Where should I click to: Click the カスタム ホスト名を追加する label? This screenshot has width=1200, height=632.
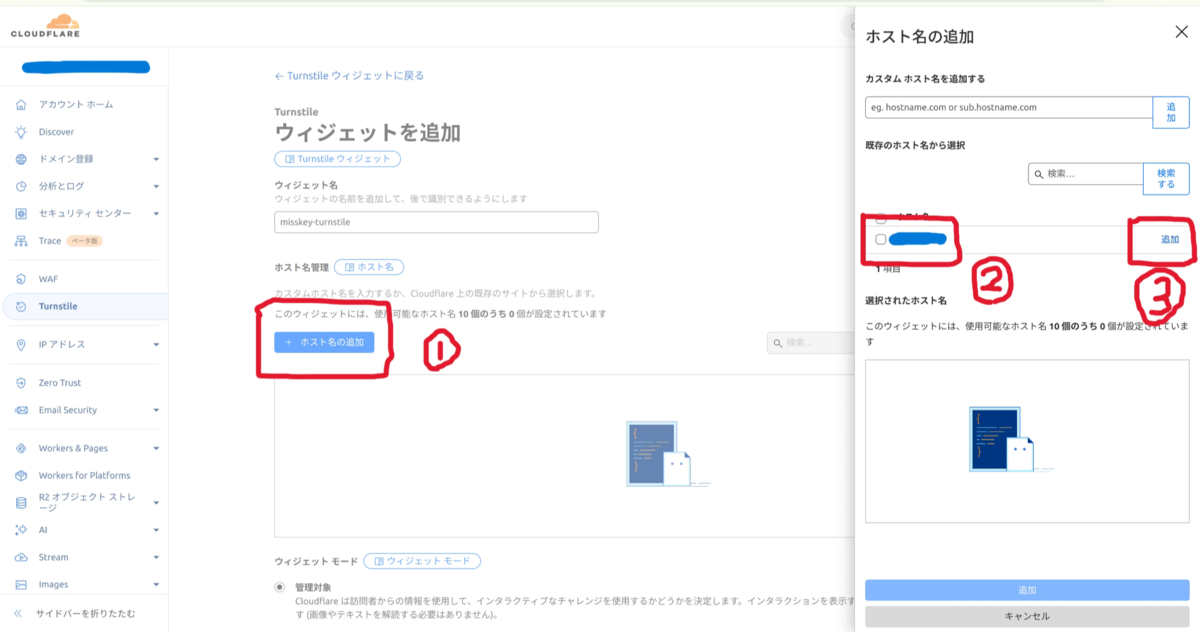(925, 78)
